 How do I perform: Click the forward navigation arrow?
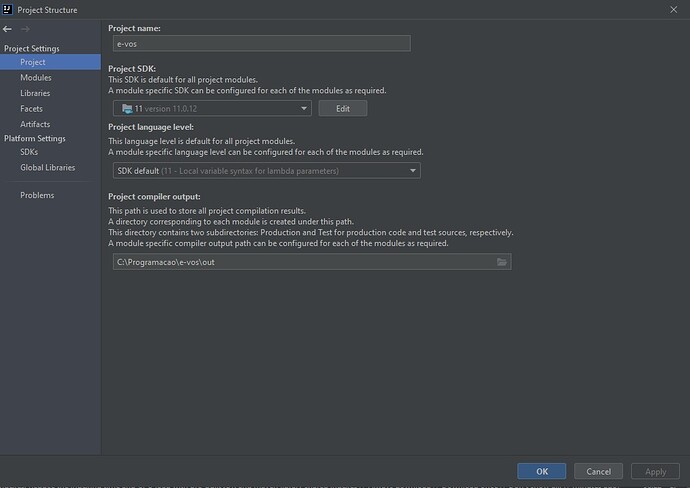(26, 29)
